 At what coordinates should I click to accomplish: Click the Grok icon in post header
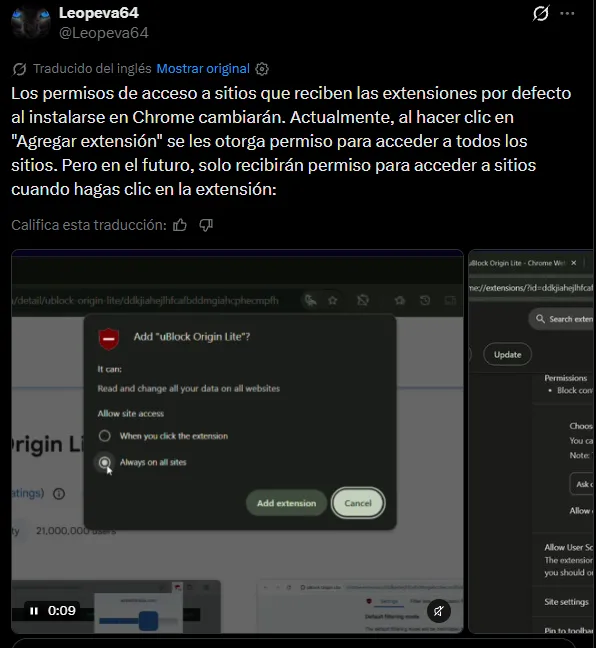point(540,13)
